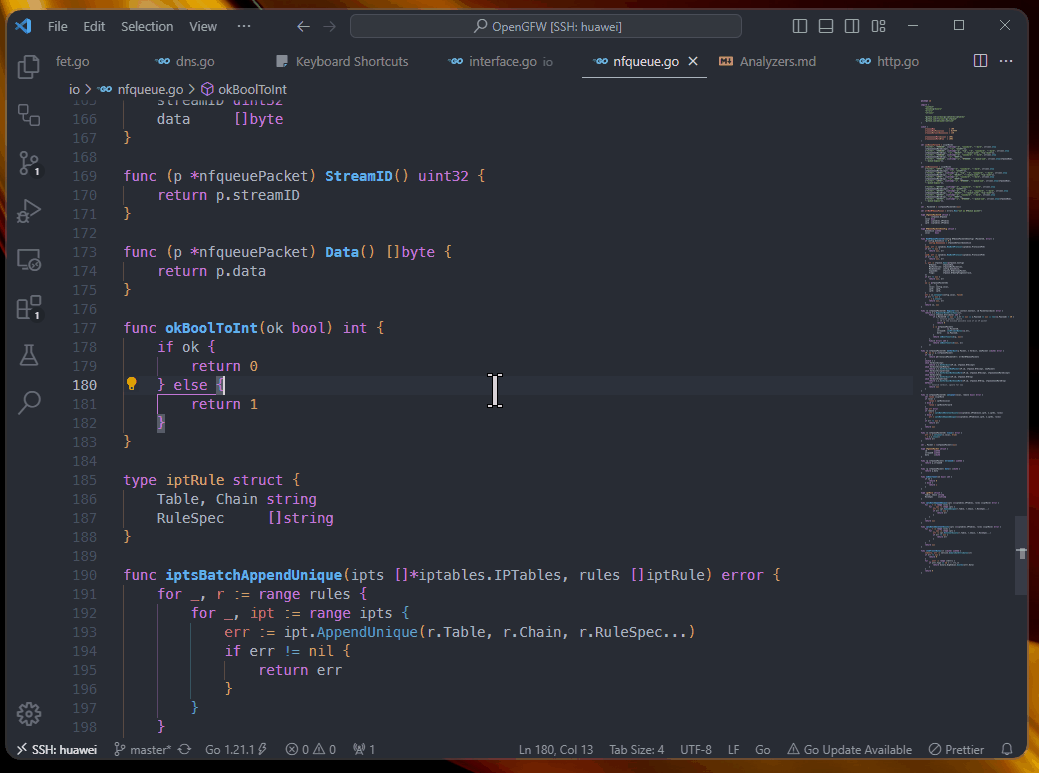Click Go Update Available in status bar
This screenshot has width=1039, height=773.
tap(849, 749)
